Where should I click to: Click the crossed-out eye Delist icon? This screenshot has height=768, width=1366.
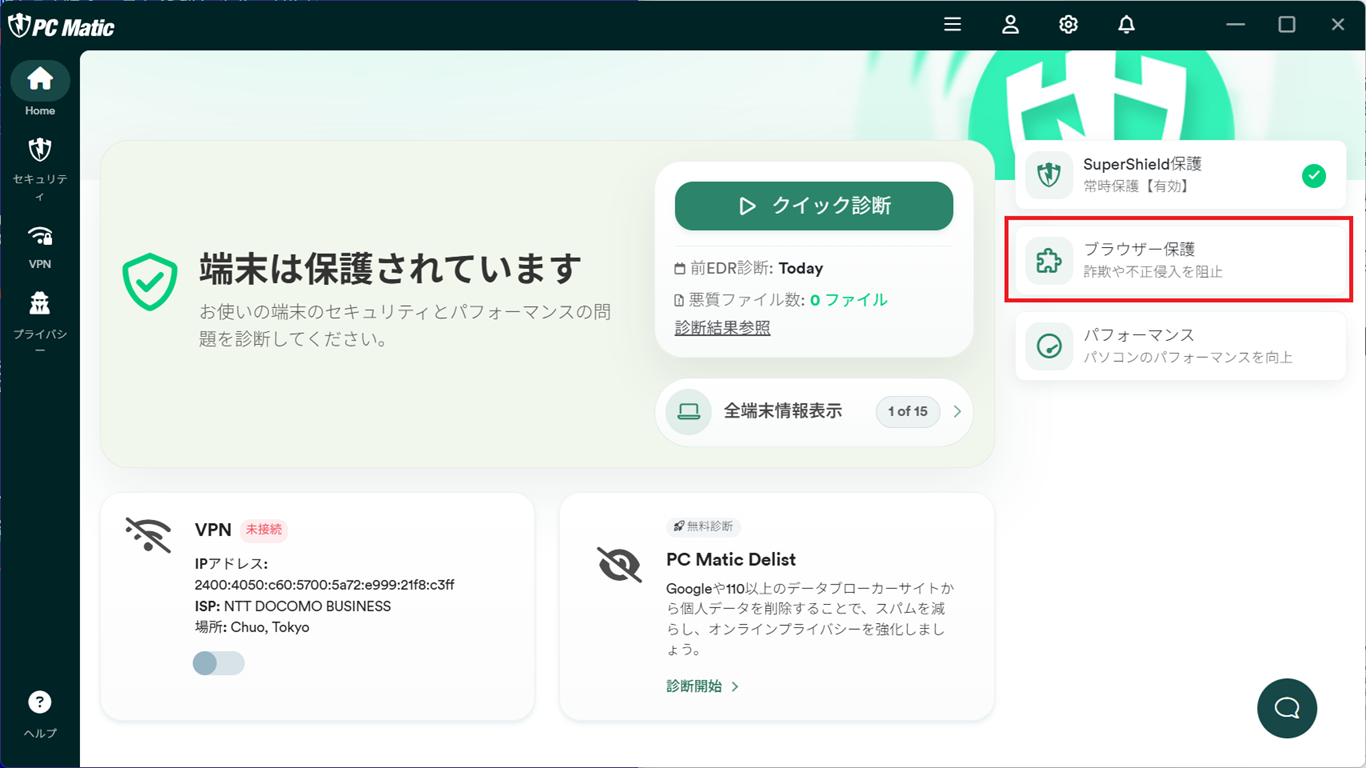[x=619, y=565]
